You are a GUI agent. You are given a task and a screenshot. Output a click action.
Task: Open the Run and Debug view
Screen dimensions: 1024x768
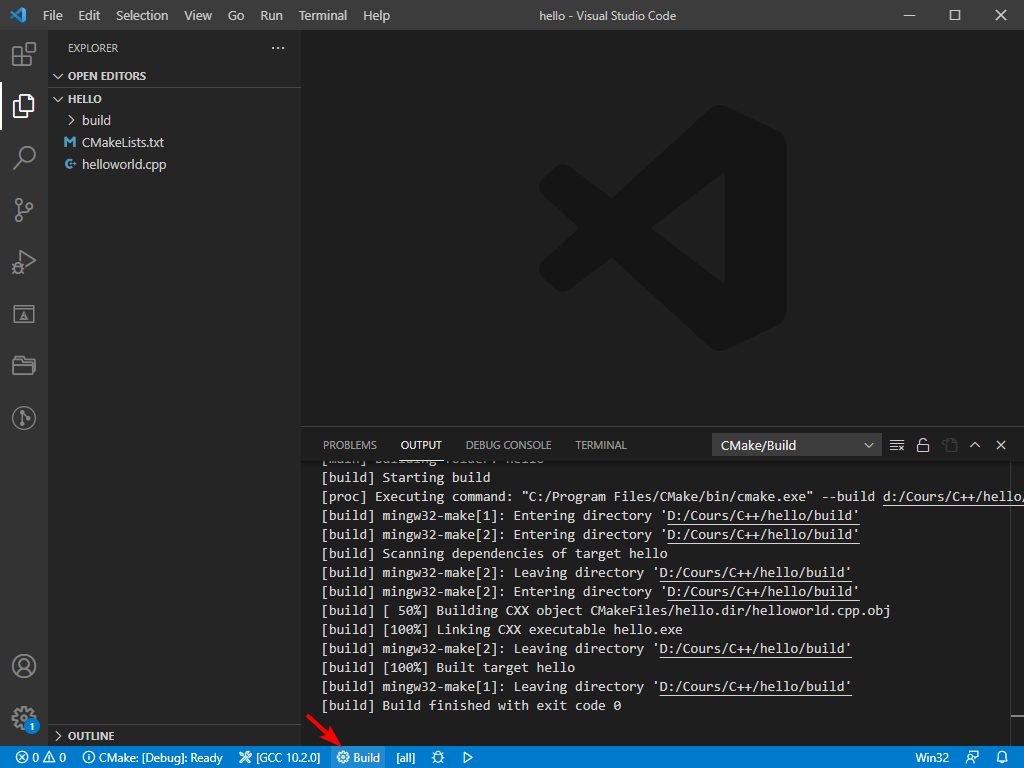pyautogui.click(x=24, y=262)
